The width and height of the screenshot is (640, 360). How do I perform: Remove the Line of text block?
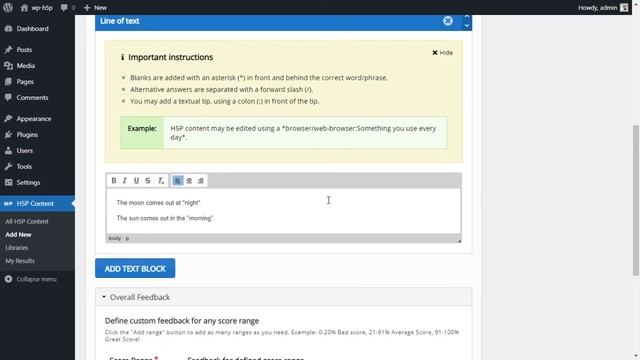pos(448,21)
